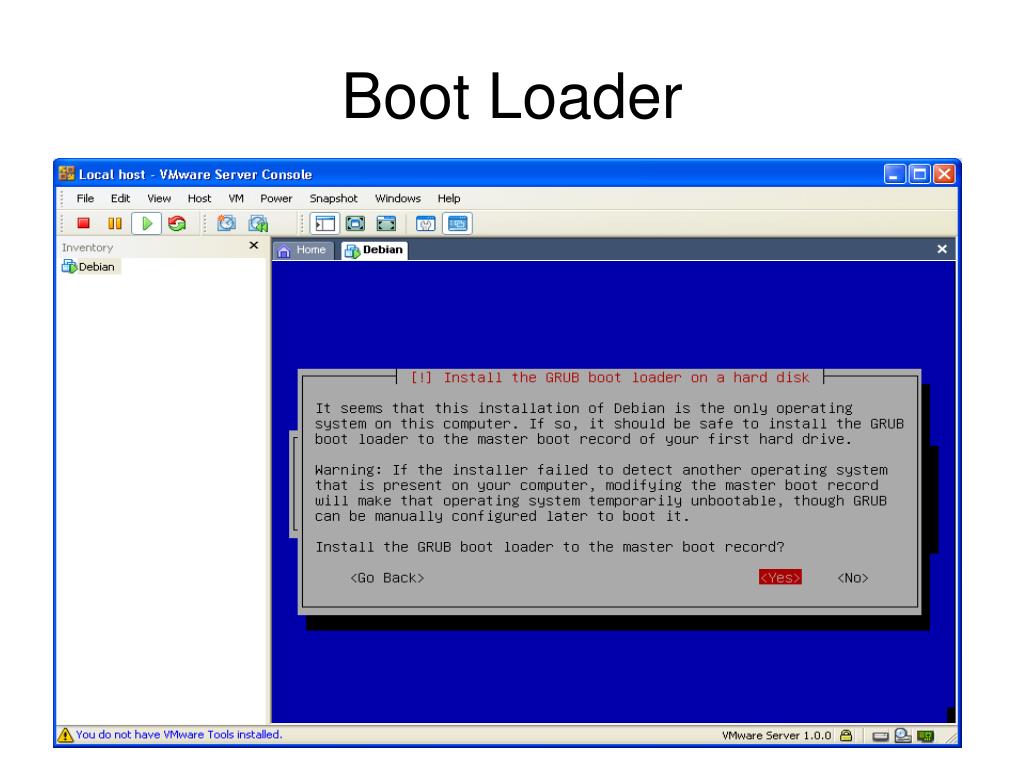
Task: Select Debian in the Inventory list
Action: [89, 266]
